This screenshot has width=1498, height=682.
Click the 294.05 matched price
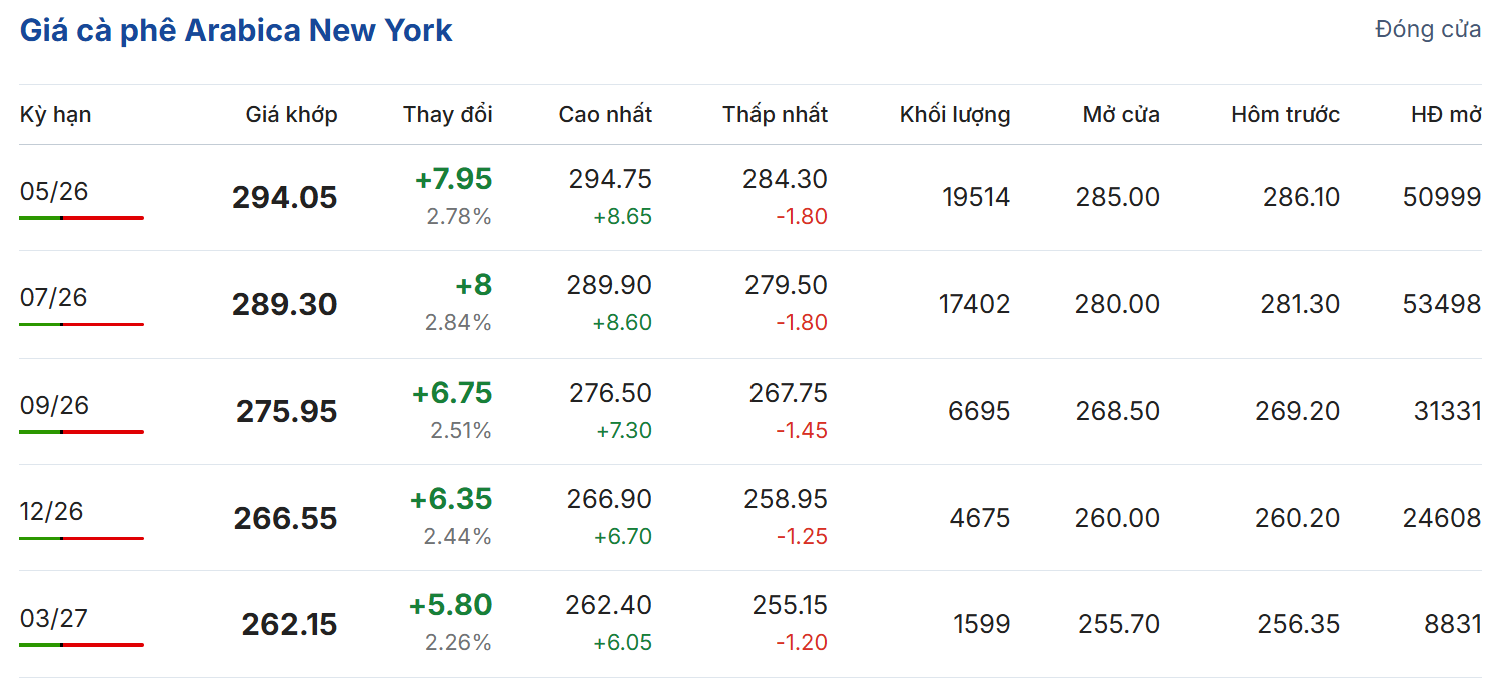pyautogui.click(x=284, y=198)
